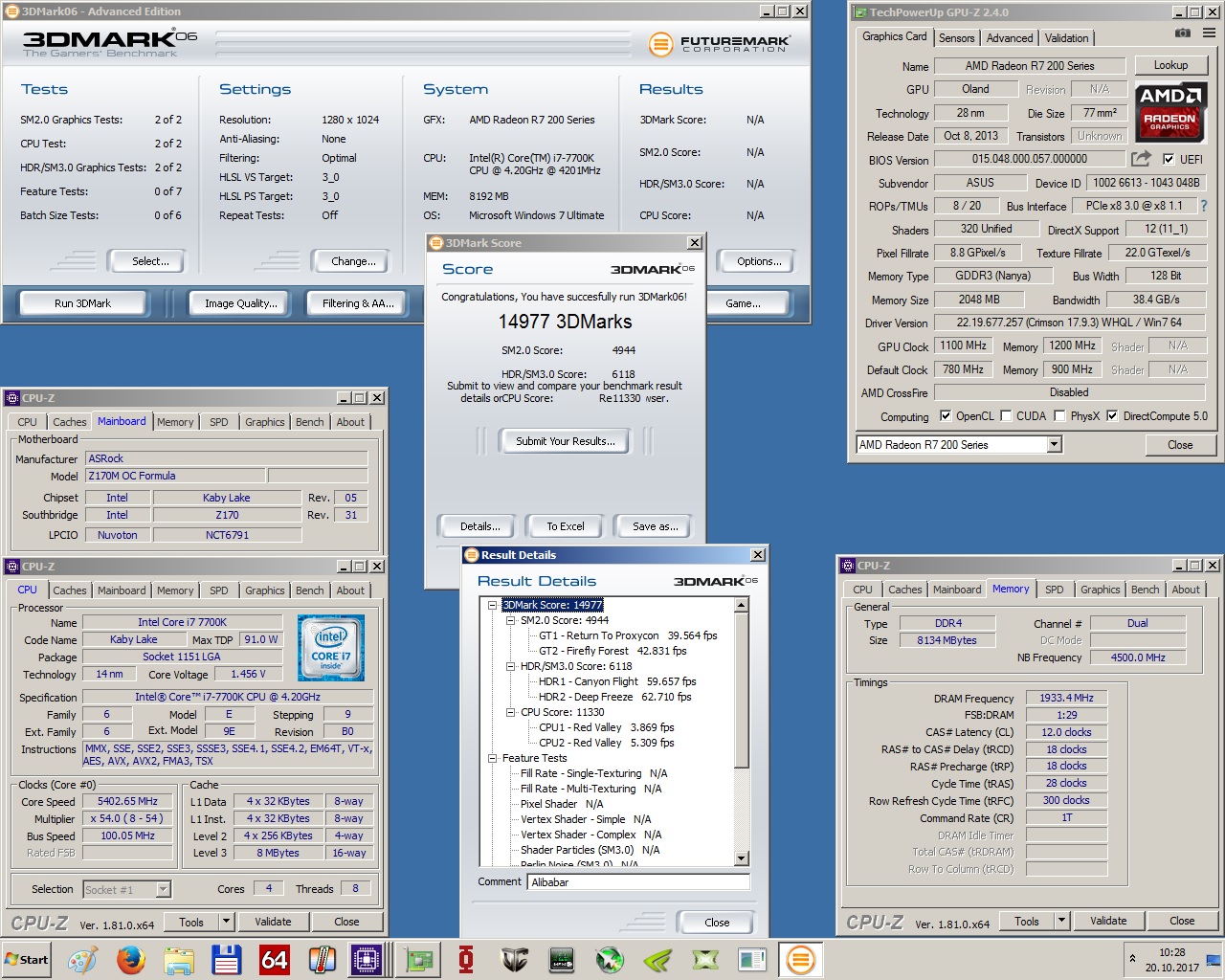This screenshot has height=980, width=1225.
Task: Toggle the OpenCL checkbox
Action: point(946,416)
